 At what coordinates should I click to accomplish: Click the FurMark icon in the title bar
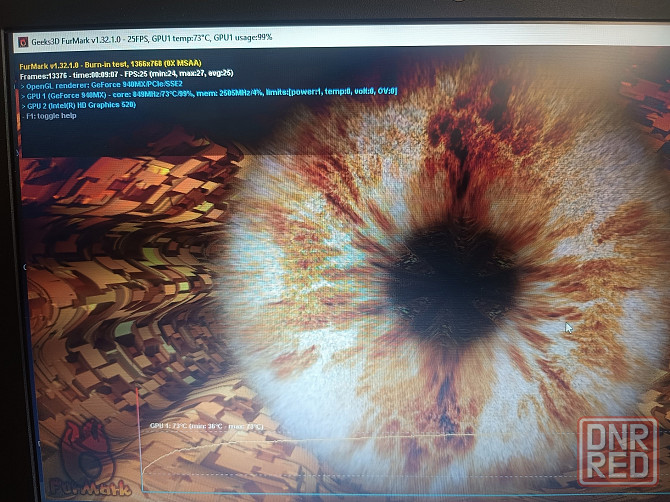pos(22,40)
